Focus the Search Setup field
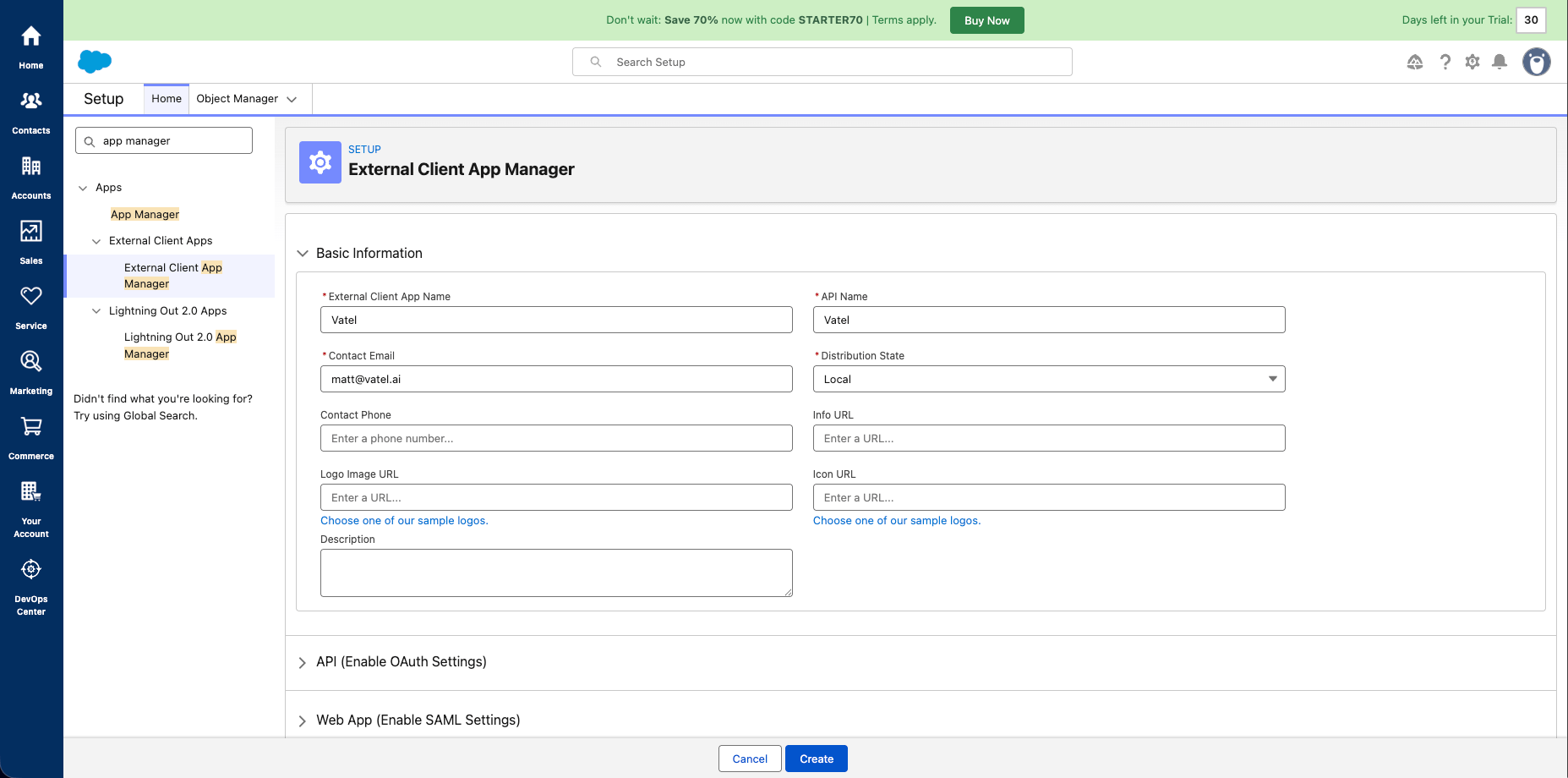This screenshot has height=778, width=1568. click(x=822, y=62)
